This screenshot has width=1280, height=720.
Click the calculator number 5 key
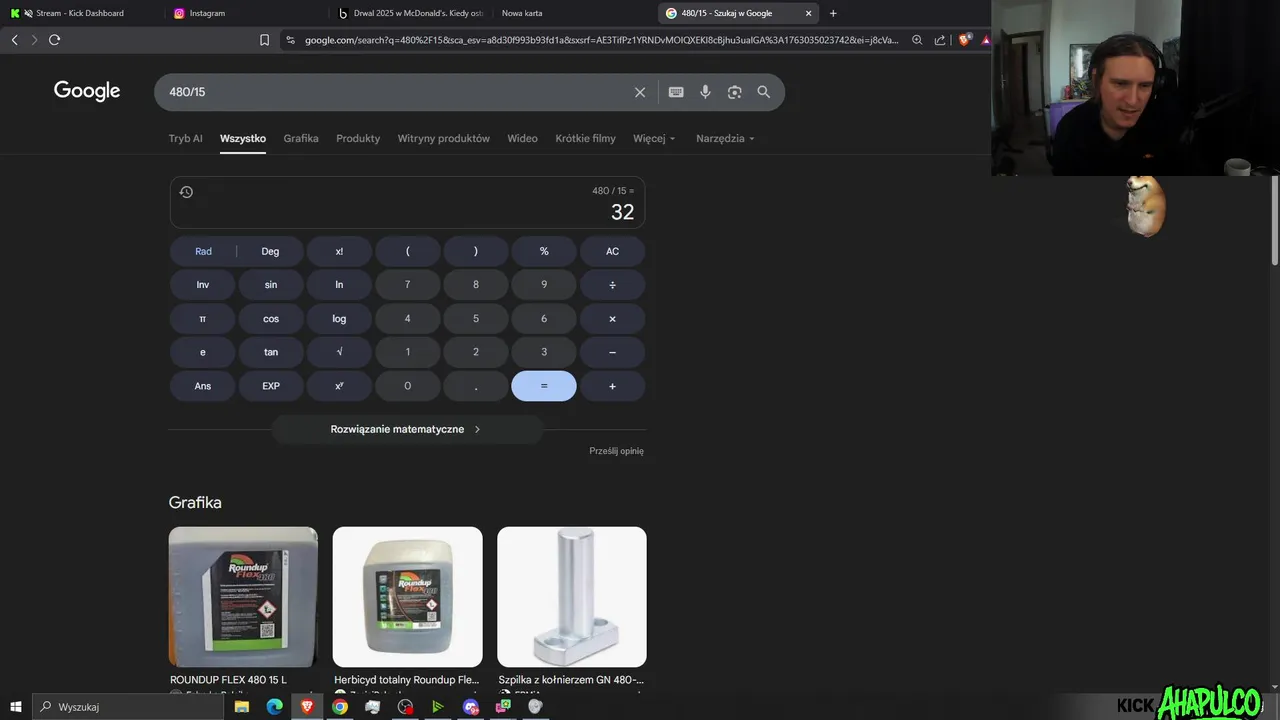click(475, 319)
